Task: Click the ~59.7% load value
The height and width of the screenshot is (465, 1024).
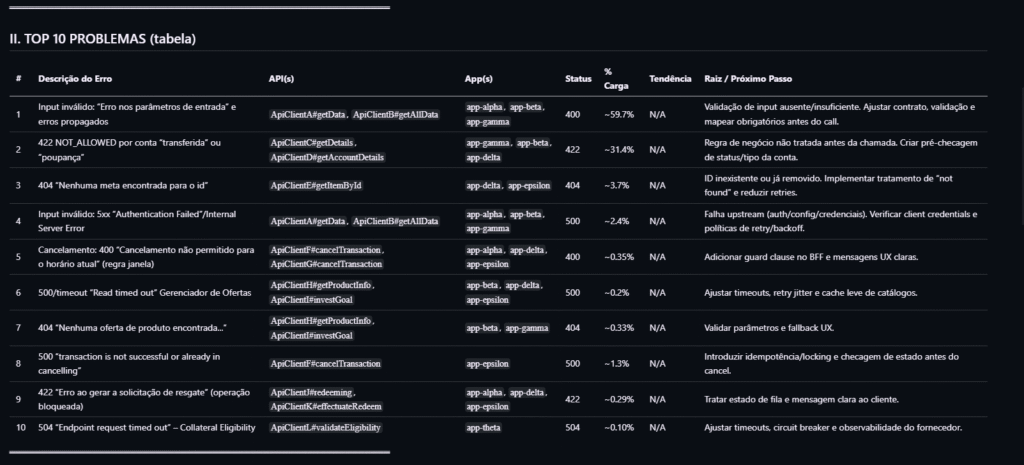Action: (x=619, y=114)
